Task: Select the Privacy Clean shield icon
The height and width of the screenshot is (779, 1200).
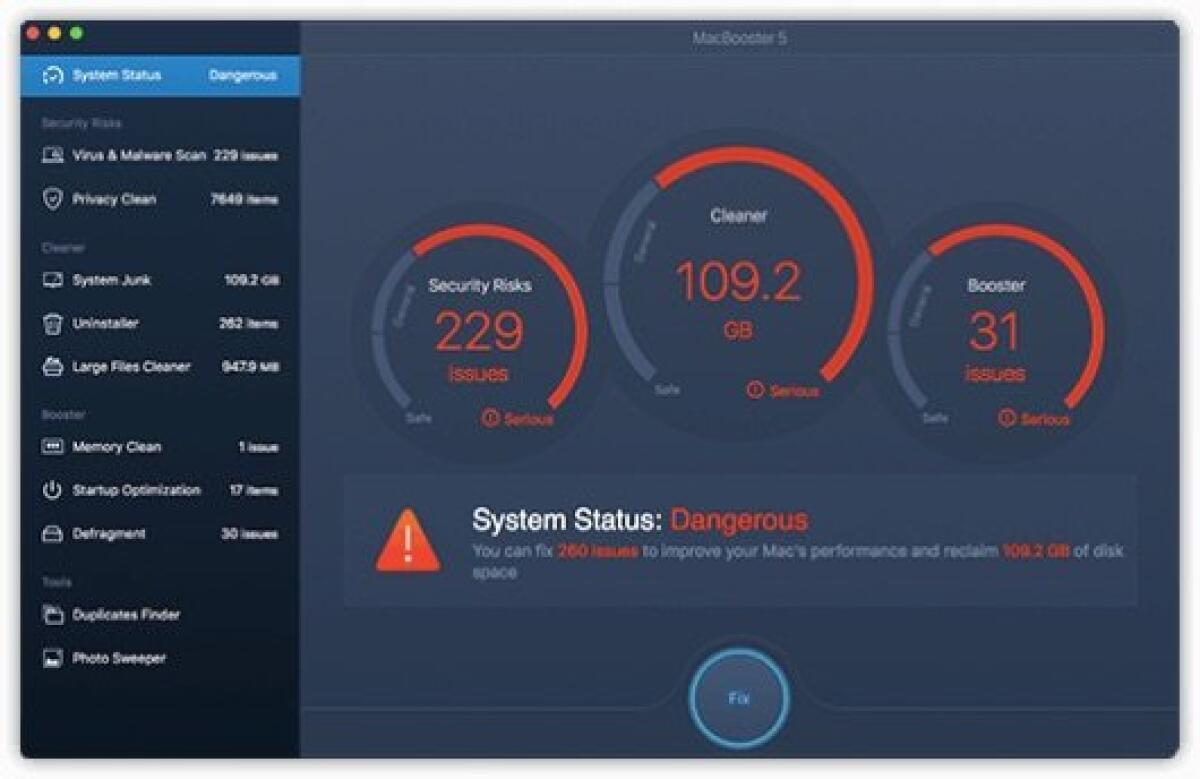Action: pyautogui.click(x=53, y=199)
